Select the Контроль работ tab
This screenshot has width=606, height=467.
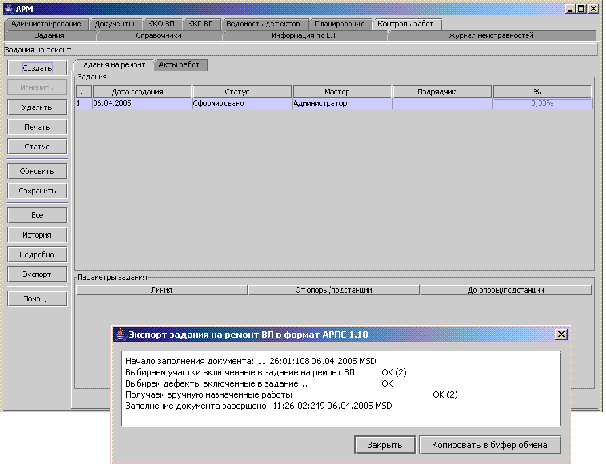[x=406, y=24]
